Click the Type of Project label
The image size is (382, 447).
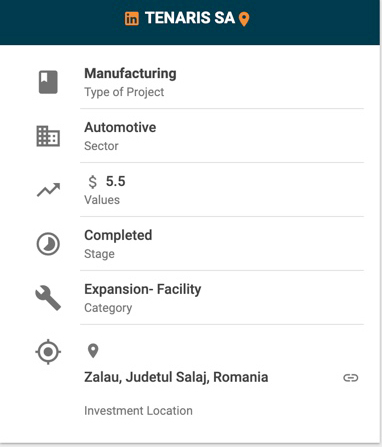coord(124,92)
